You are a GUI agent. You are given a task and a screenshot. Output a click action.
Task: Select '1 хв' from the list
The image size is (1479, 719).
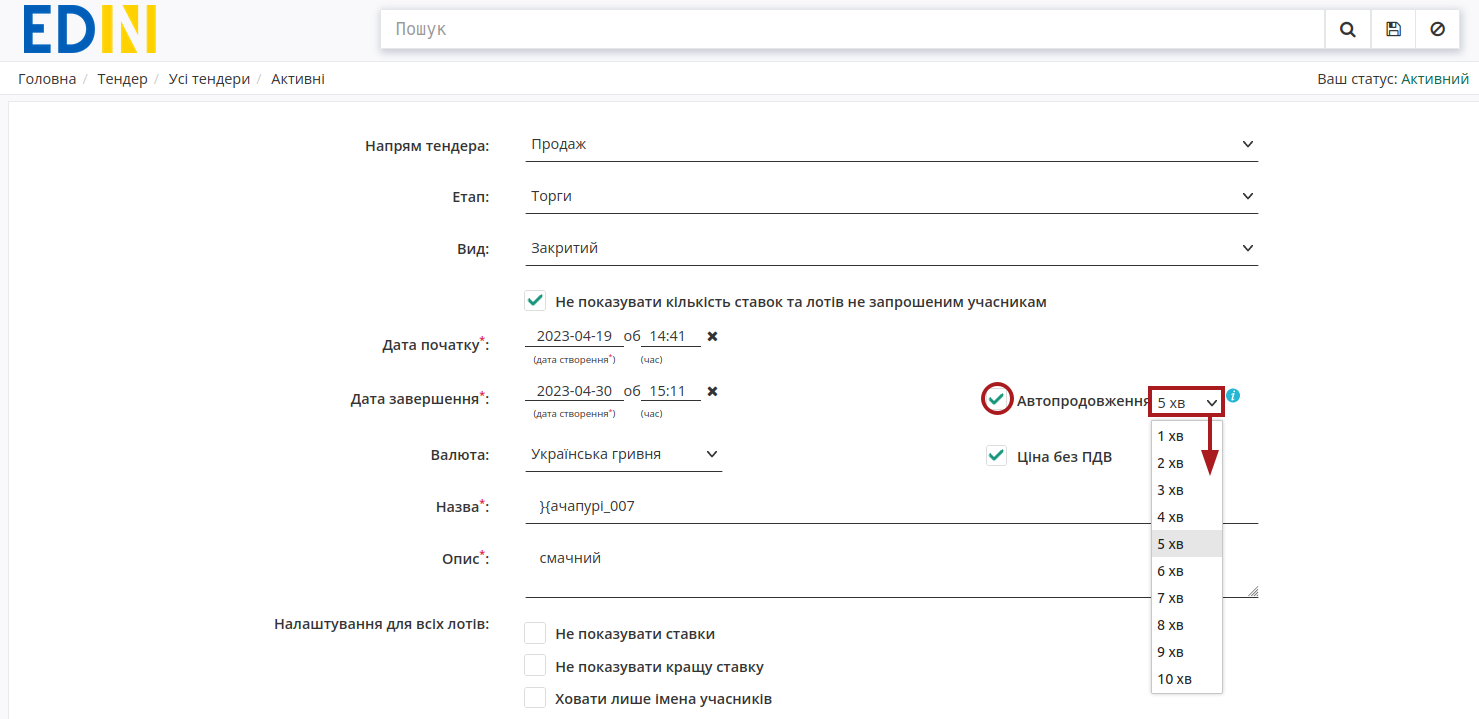pyautogui.click(x=1187, y=436)
